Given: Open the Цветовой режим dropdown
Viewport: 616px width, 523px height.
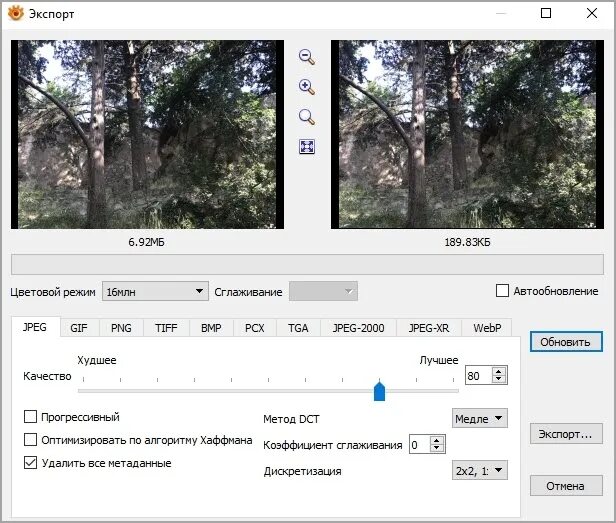Looking at the screenshot, I should tap(155, 291).
